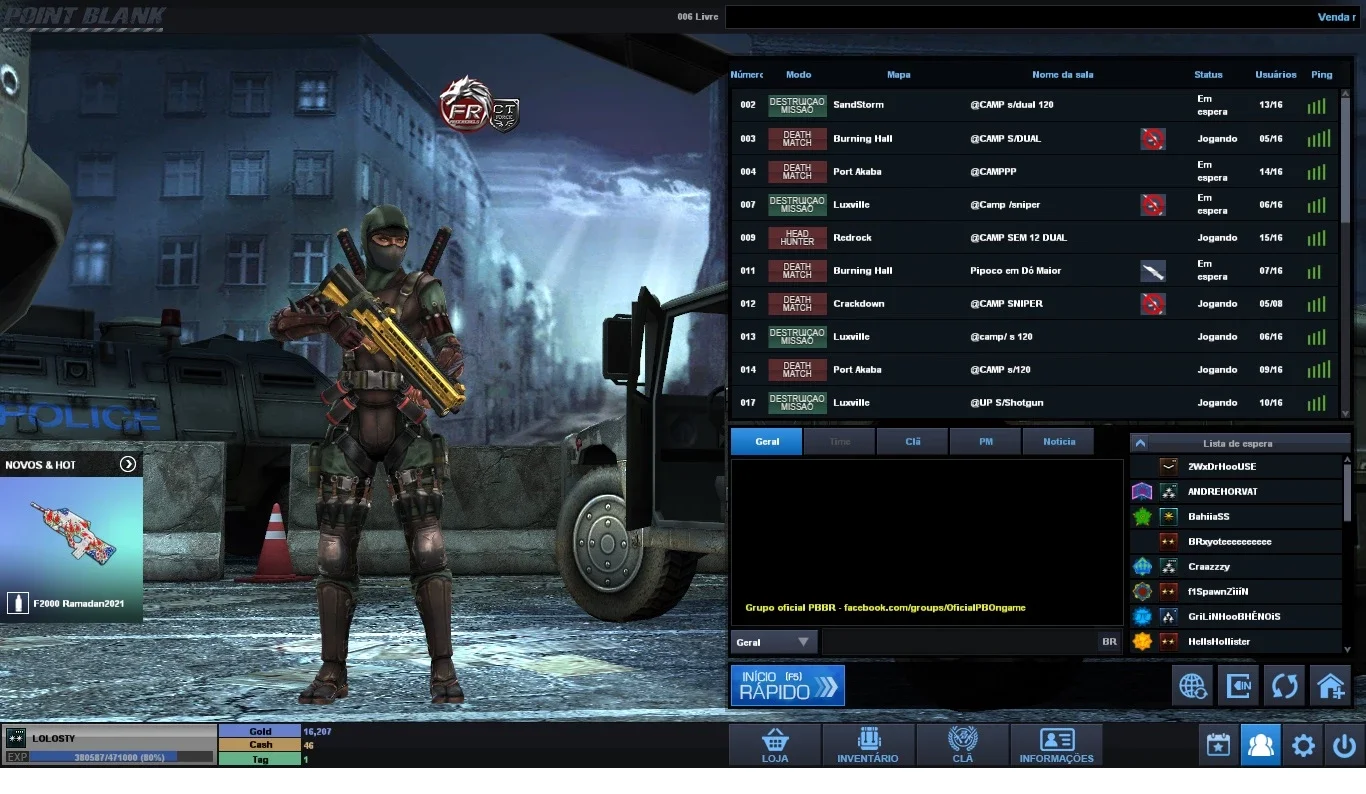Collapse the Lista de espera panel

pyautogui.click(x=1141, y=443)
